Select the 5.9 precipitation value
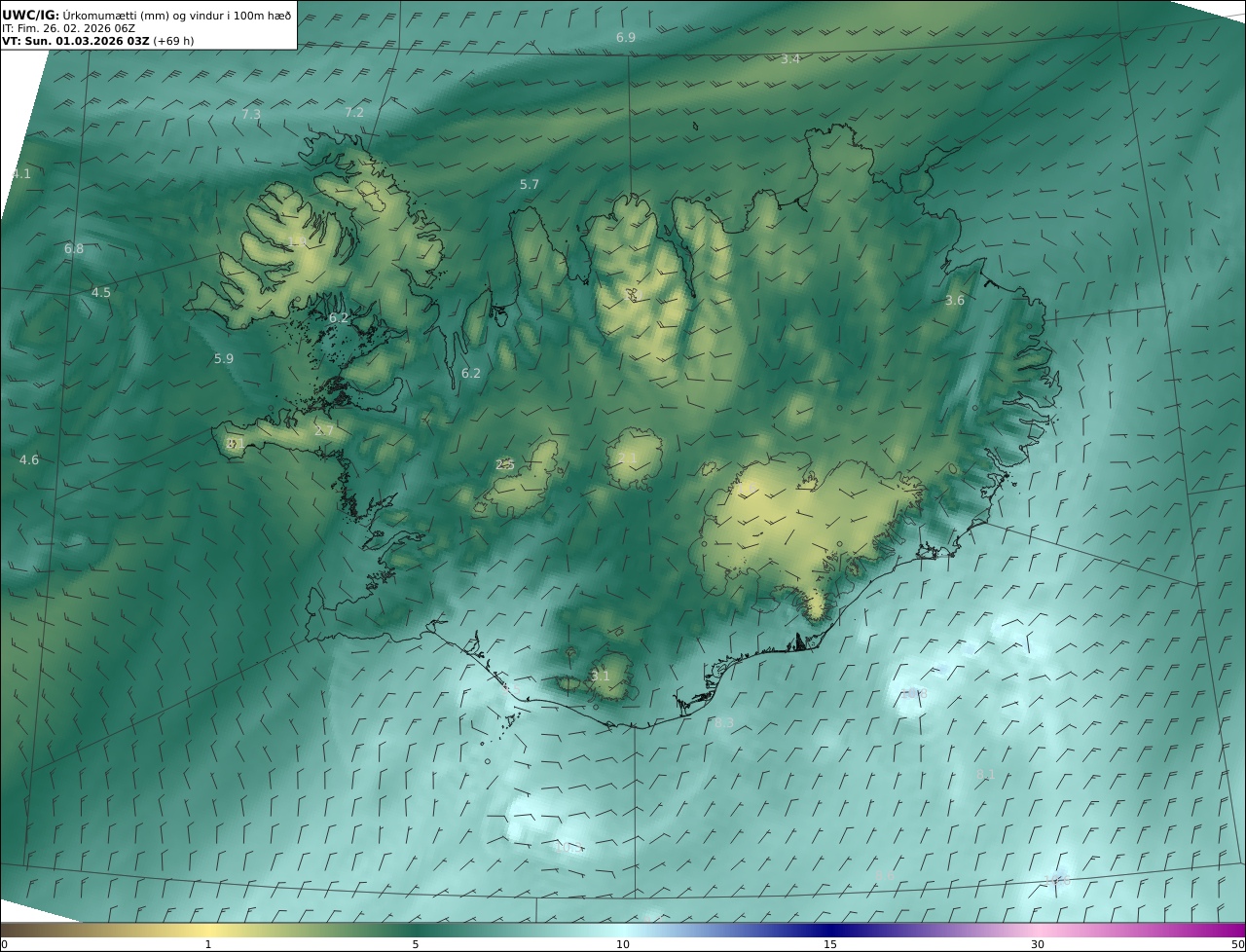Image resolution: width=1246 pixels, height=952 pixels. point(224,359)
